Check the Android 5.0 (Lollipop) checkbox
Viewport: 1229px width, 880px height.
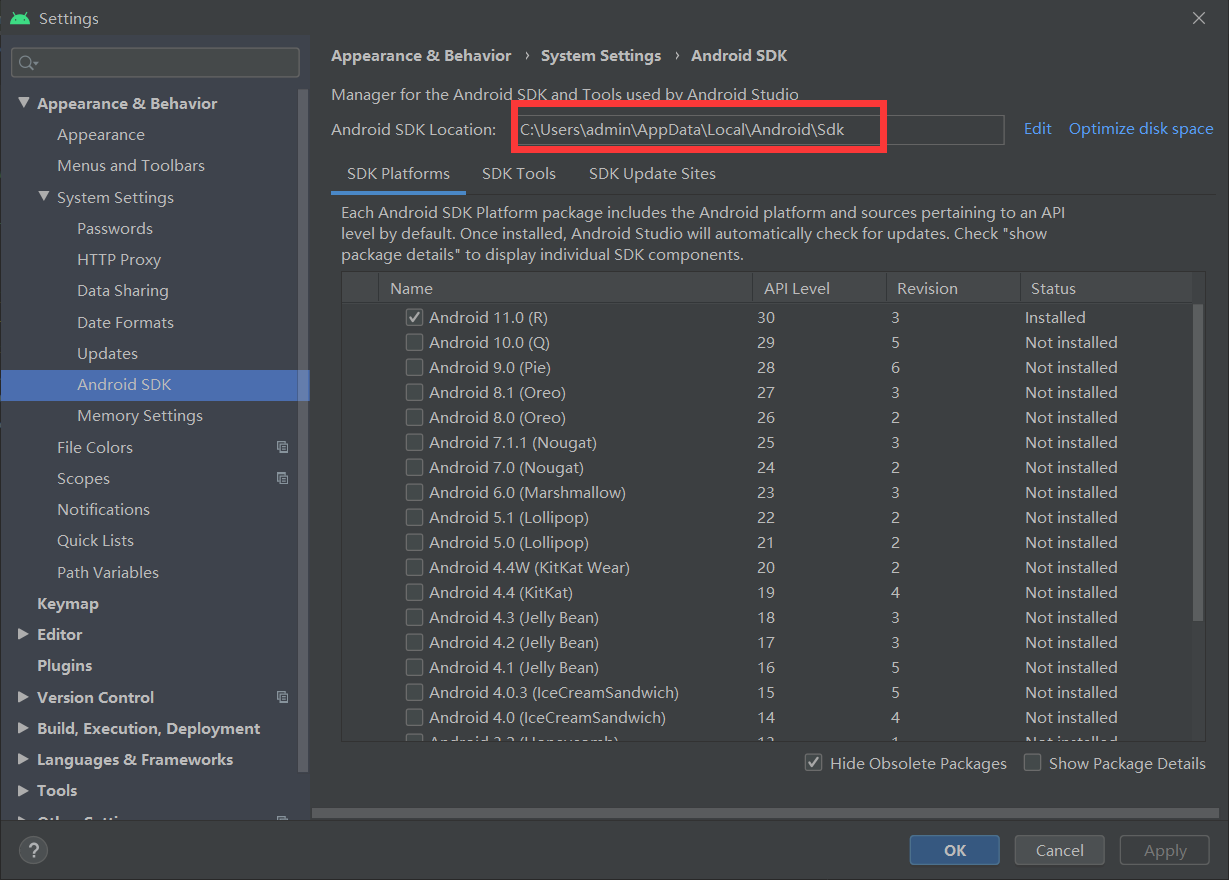pos(414,542)
